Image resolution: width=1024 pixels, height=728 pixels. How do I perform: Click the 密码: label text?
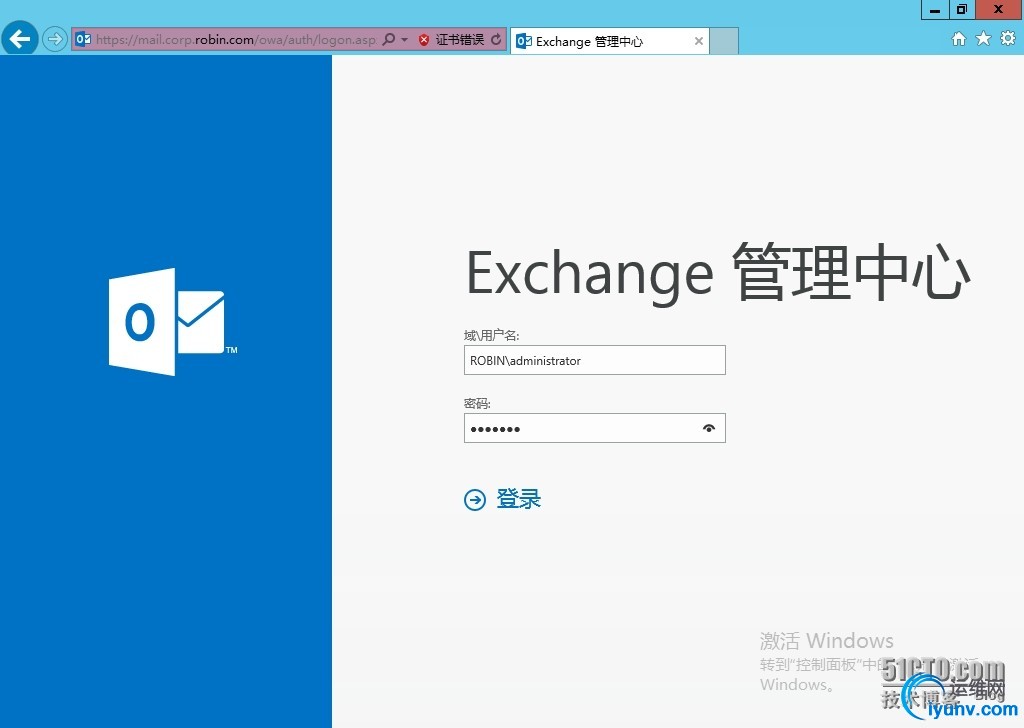477,404
